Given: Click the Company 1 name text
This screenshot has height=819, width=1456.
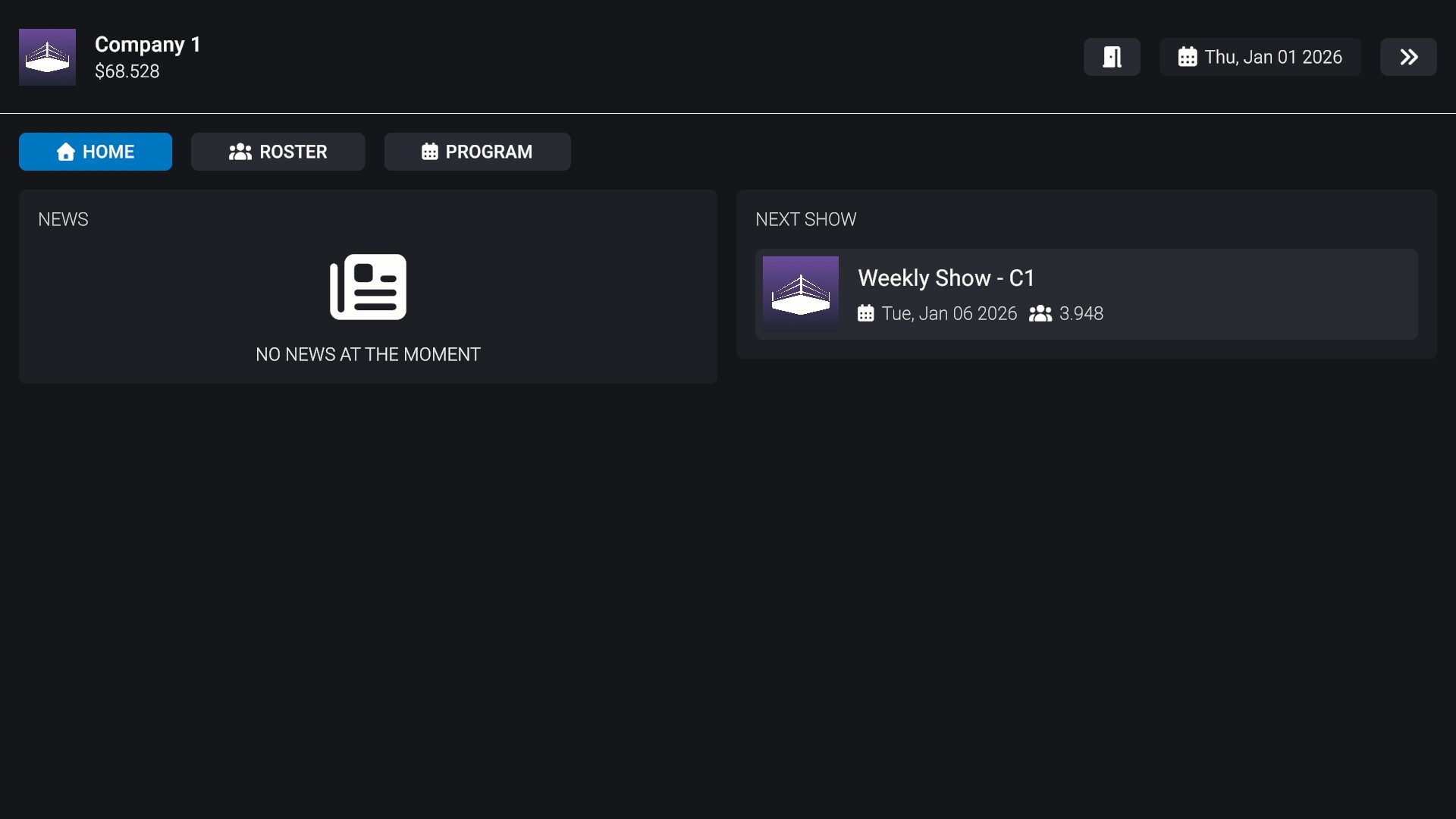Looking at the screenshot, I should pyautogui.click(x=147, y=44).
